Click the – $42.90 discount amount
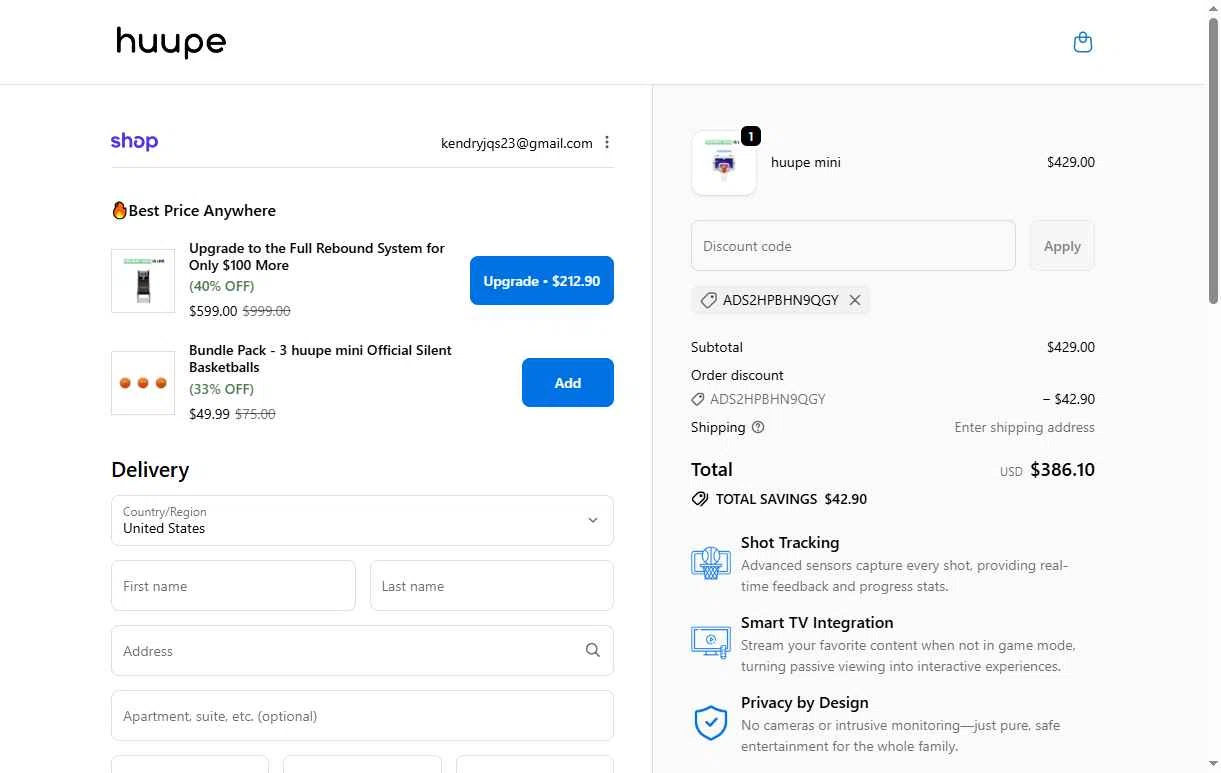 coord(1068,399)
